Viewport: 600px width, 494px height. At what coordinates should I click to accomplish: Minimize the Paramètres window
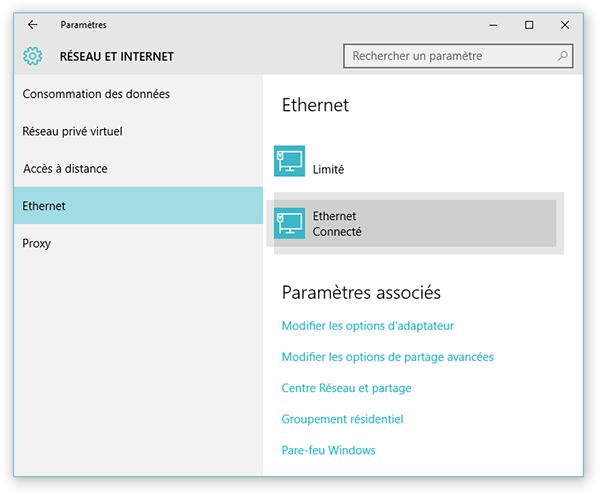[x=493, y=25]
